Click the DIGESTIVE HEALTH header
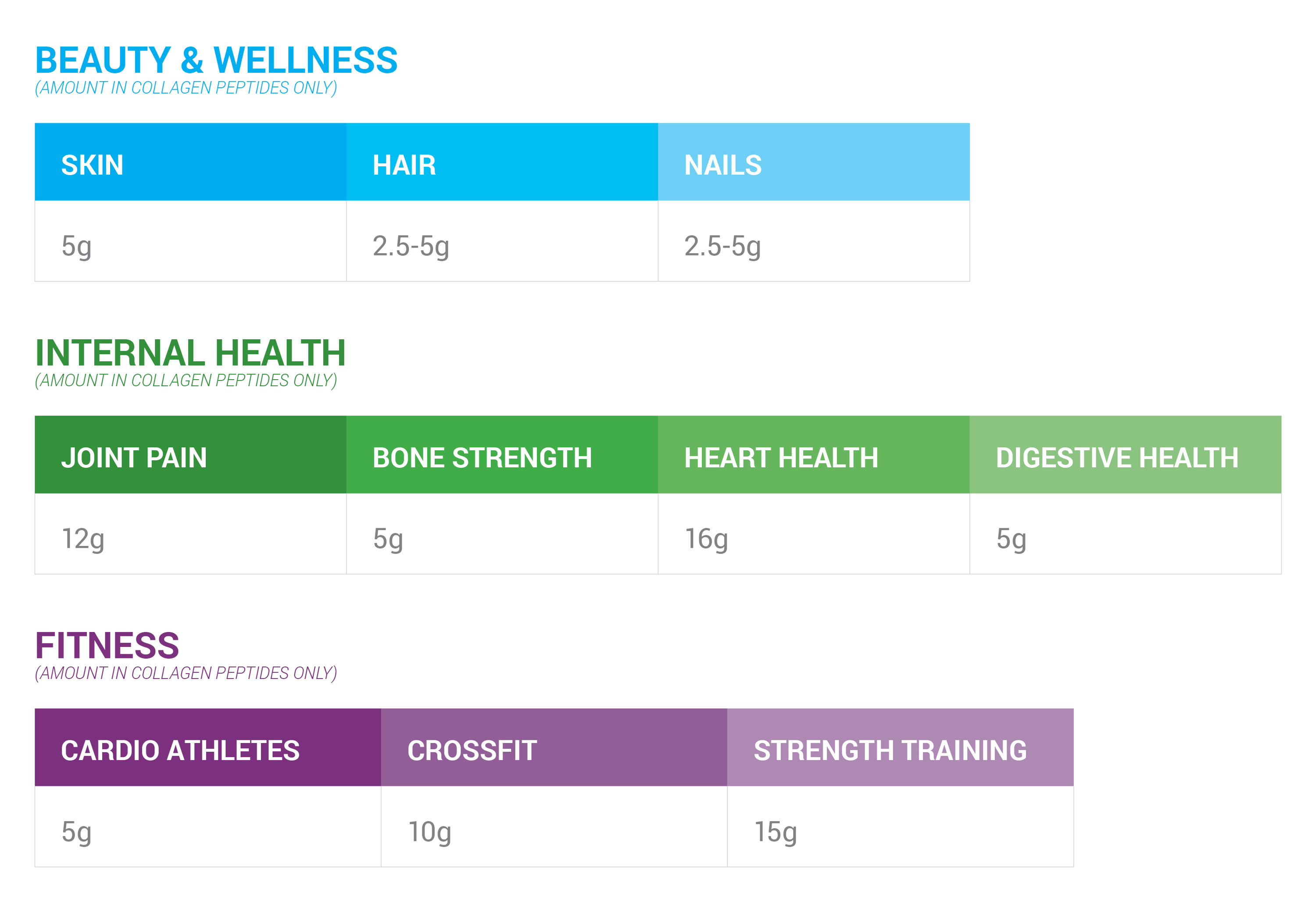Viewport: 1316px width, 901px height. click(1125, 455)
